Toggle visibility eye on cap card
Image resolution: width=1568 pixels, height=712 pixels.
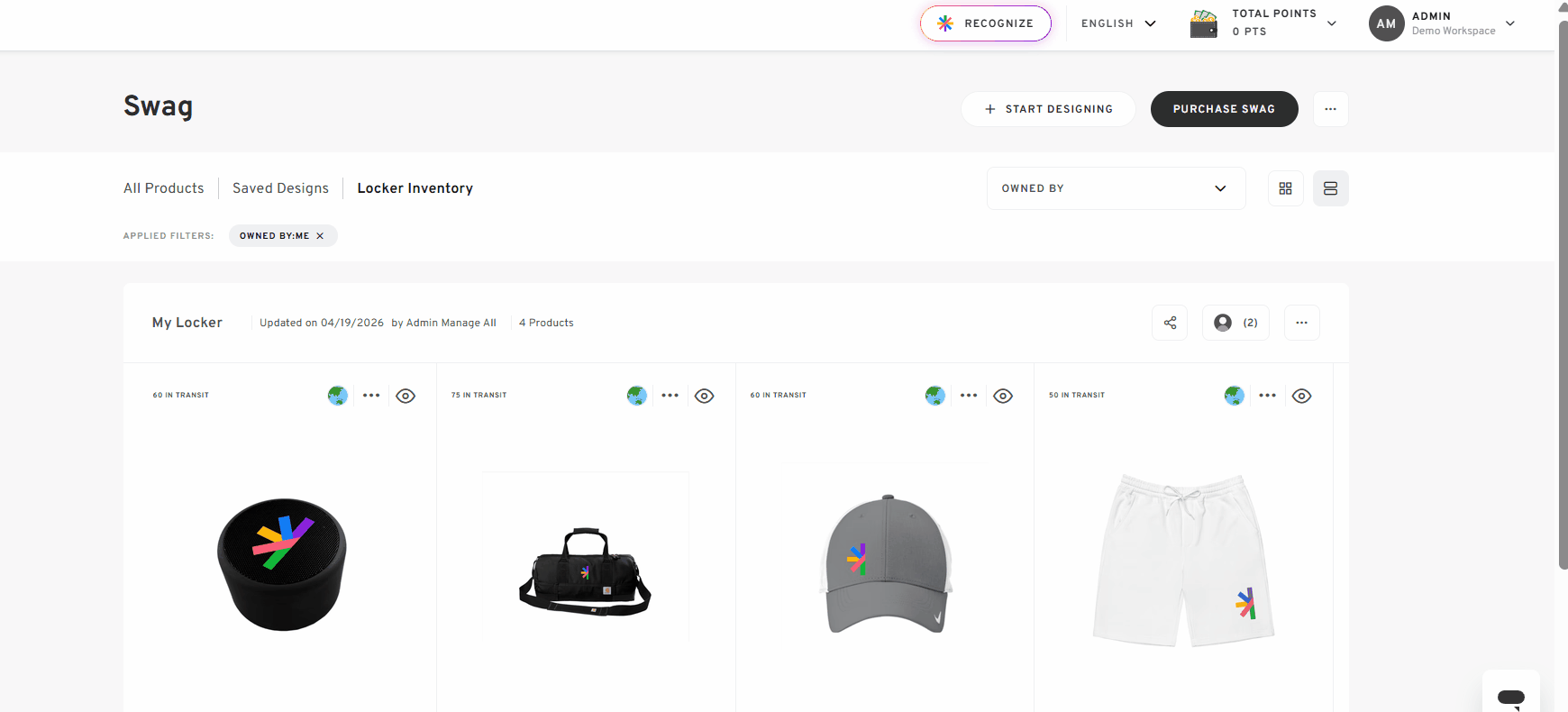[1003, 396]
